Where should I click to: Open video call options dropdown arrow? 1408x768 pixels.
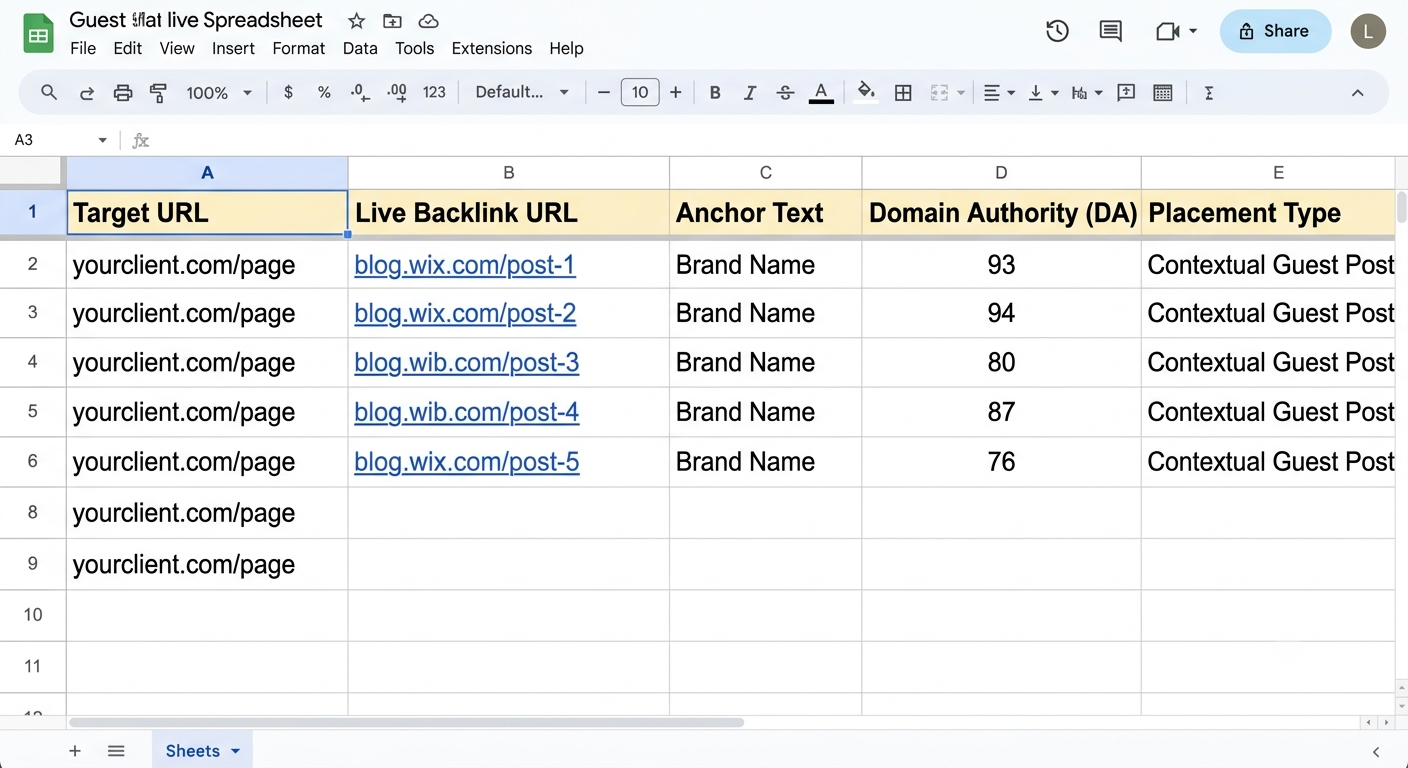tap(1193, 32)
